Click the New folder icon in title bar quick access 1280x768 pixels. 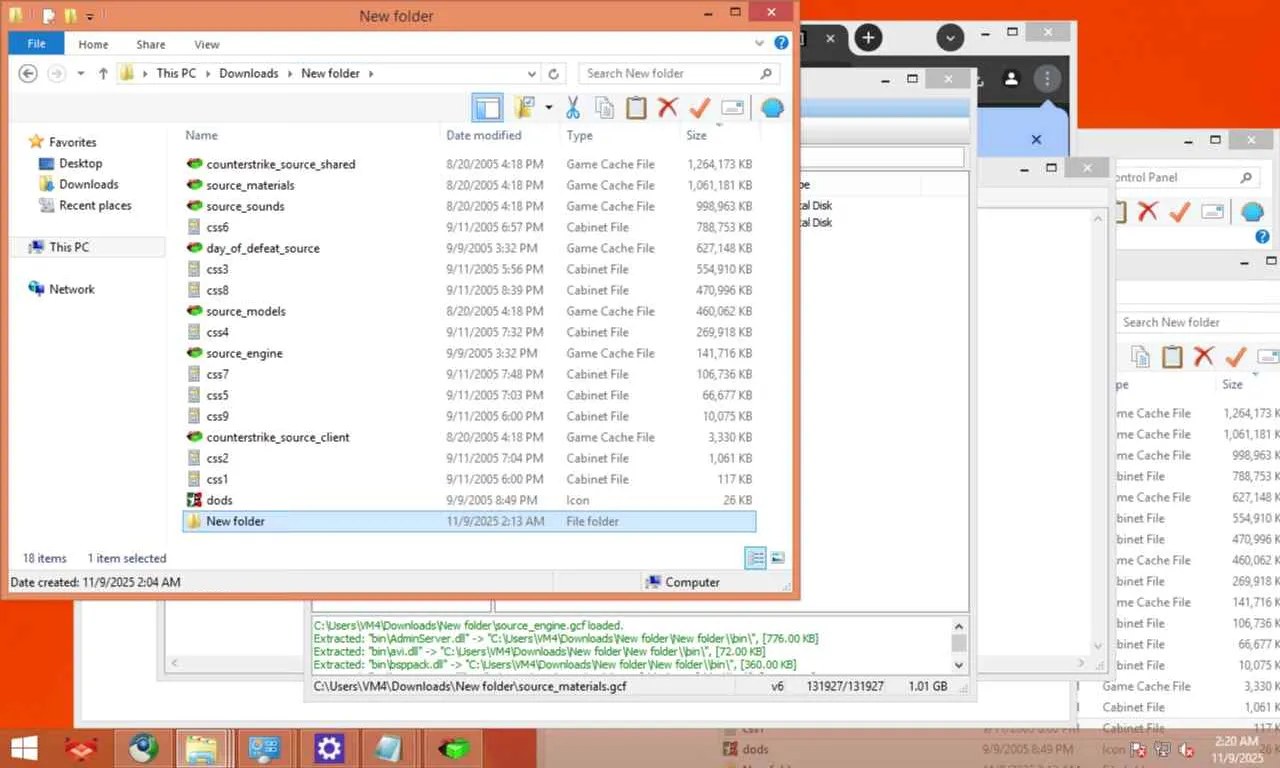tap(70, 16)
